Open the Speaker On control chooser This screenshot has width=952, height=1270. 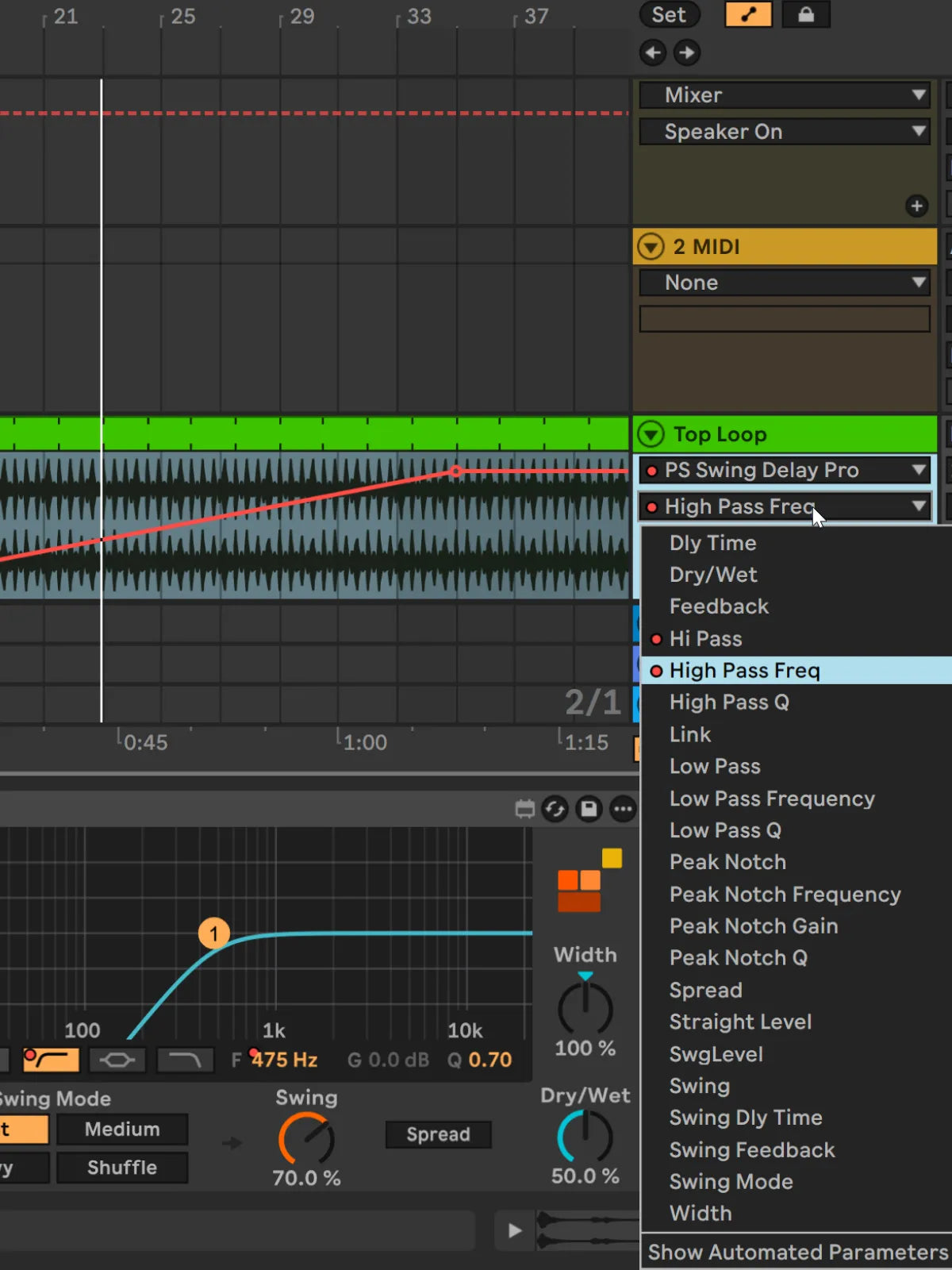pyautogui.click(x=784, y=132)
